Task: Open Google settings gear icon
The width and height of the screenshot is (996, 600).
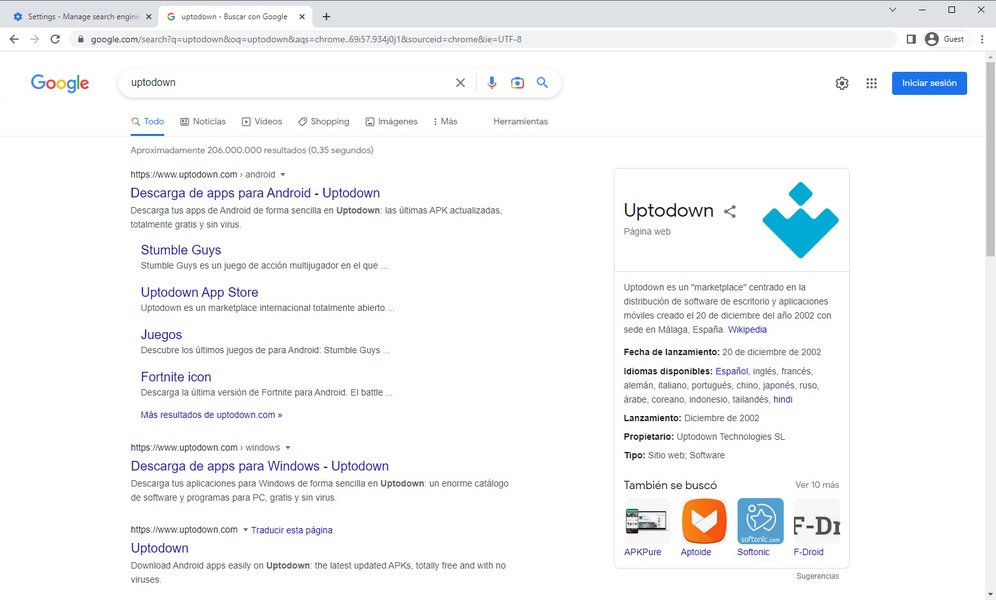Action: coord(842,83)
